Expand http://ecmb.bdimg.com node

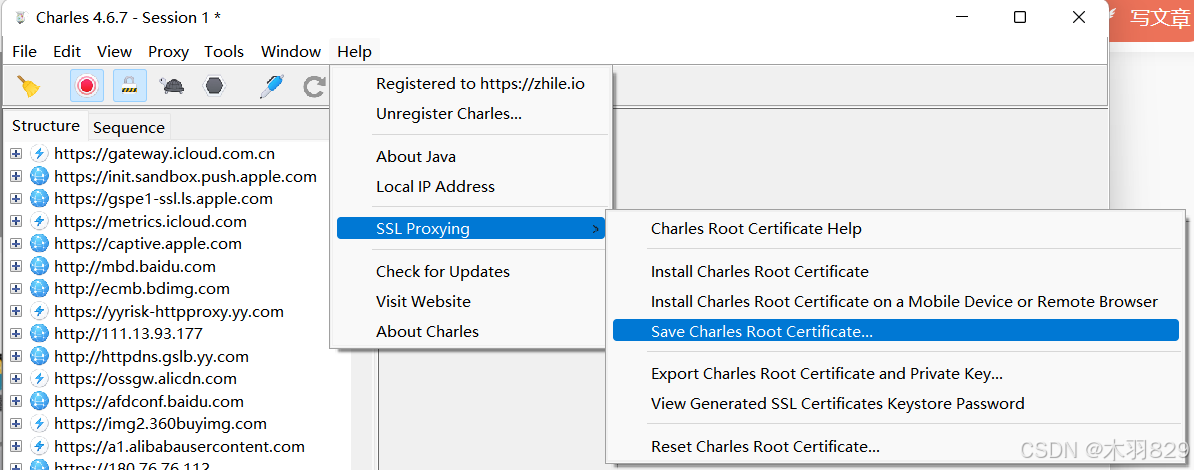15,289
